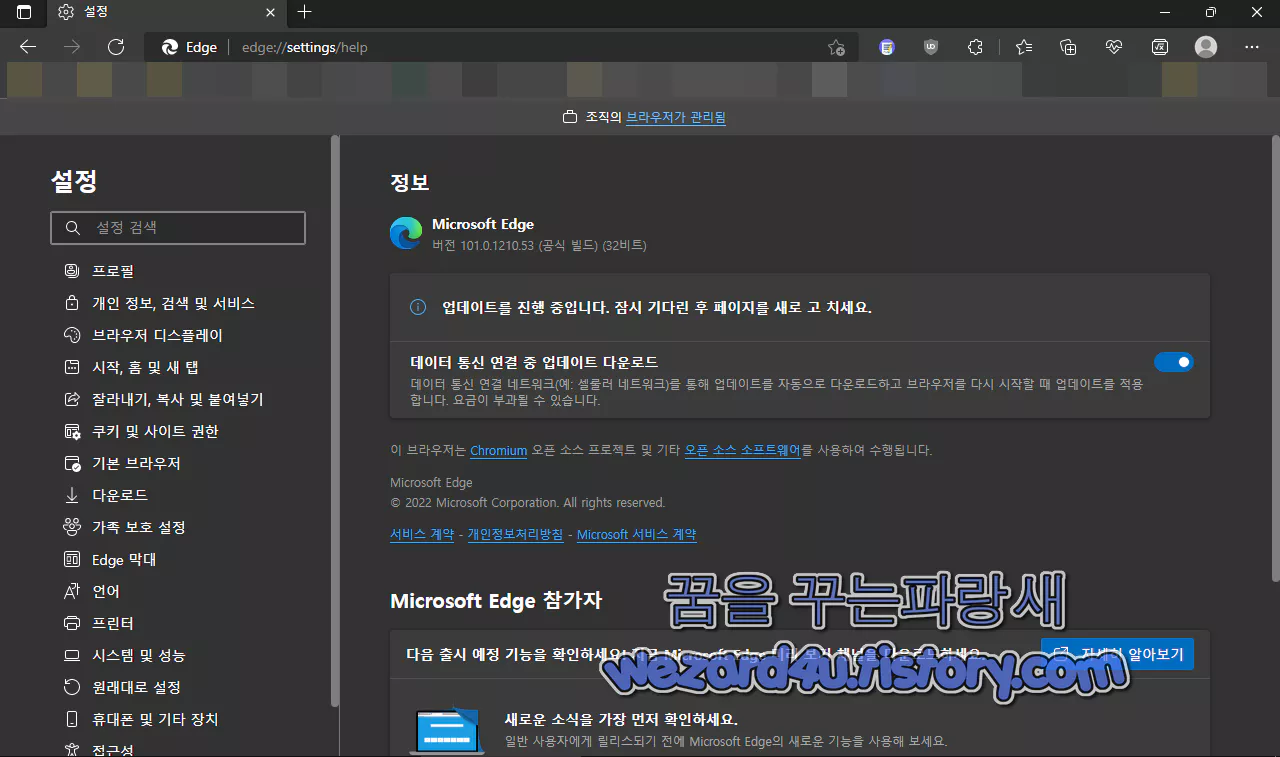Open the Settings and more menu
This screenshot has width=1280, height=757.
click(1251, 46)
